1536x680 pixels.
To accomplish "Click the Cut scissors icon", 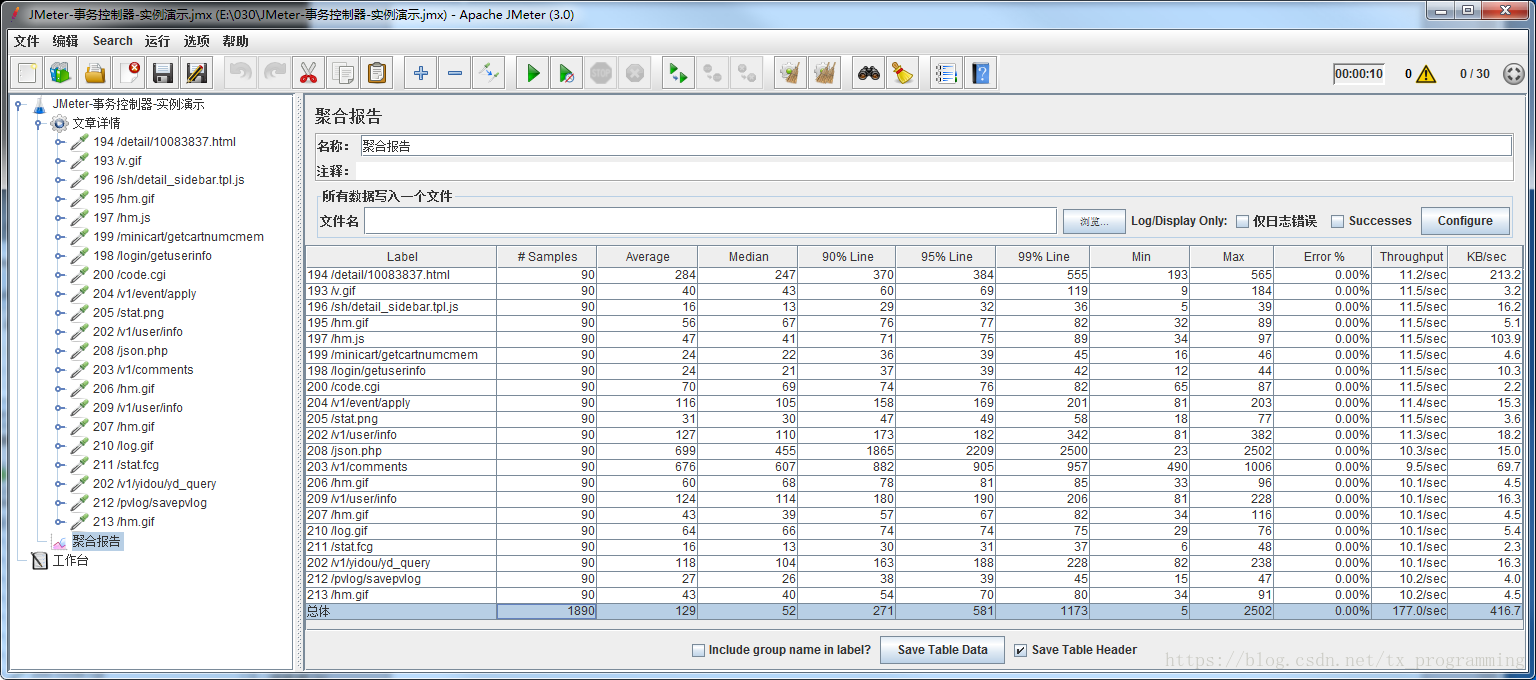I will [308, 73].
